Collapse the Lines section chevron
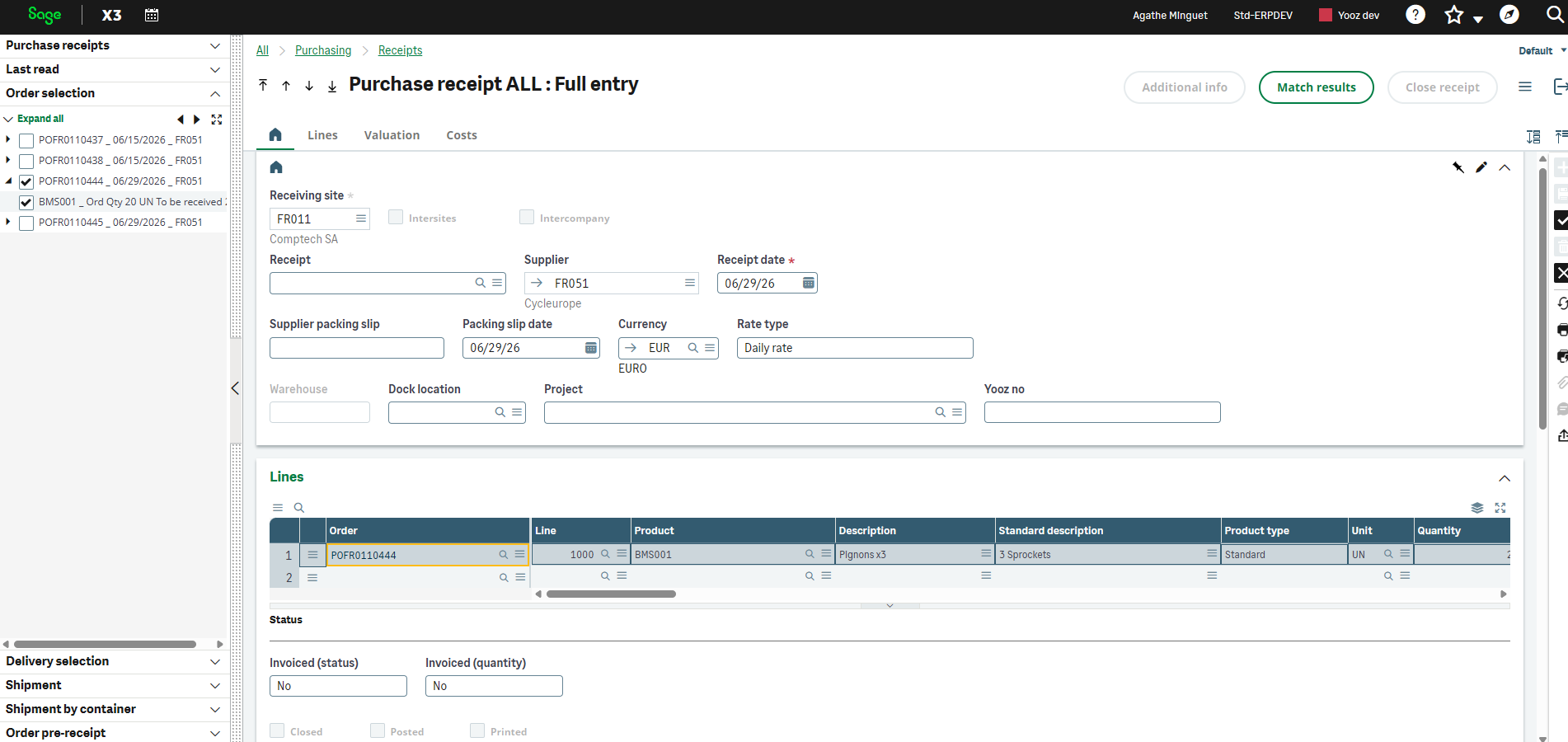Image resolution: width=1568 pixels, height=742 pixels. (1505, 478)
